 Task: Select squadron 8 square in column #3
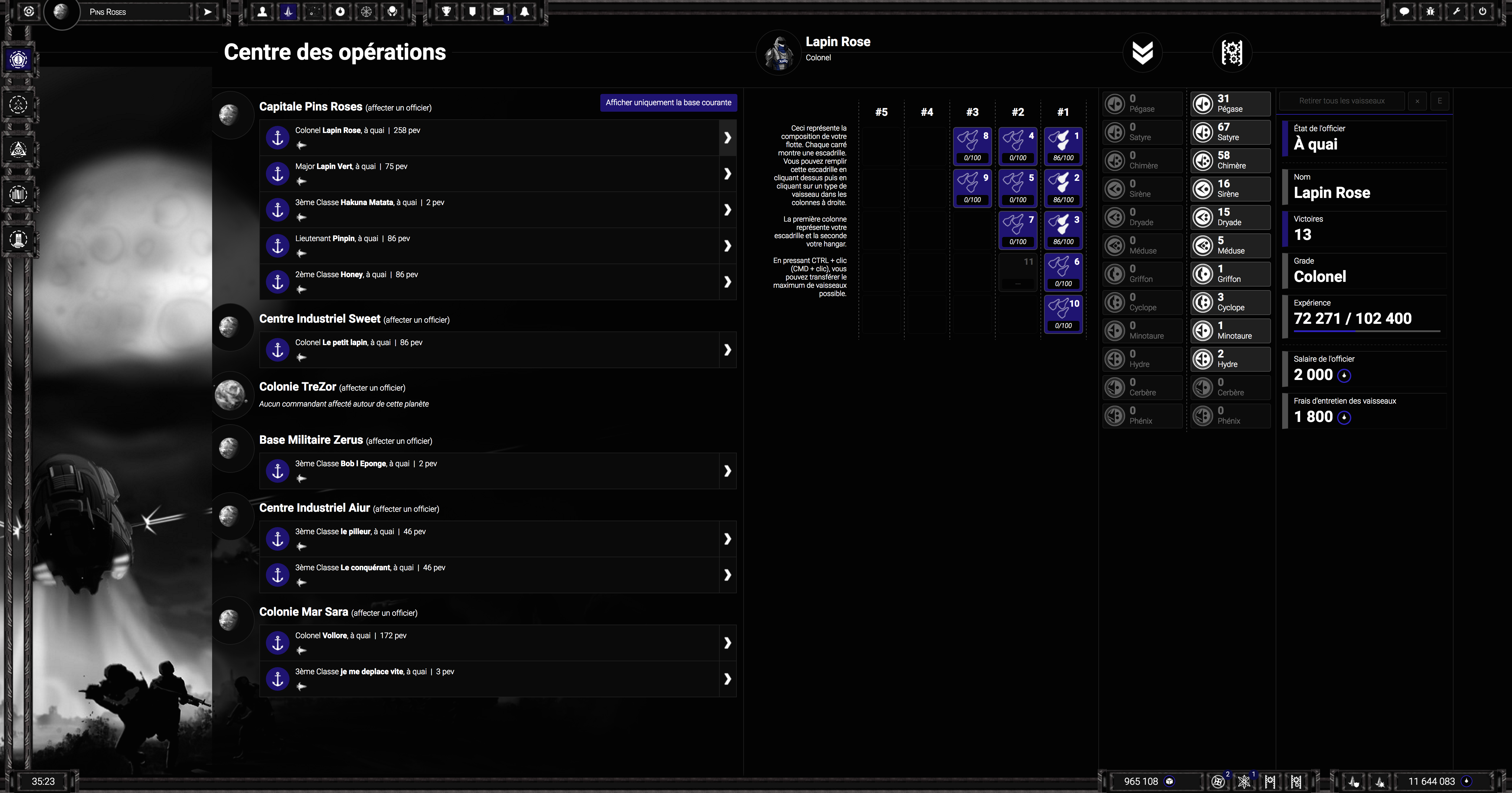click(x=972, y=146)
